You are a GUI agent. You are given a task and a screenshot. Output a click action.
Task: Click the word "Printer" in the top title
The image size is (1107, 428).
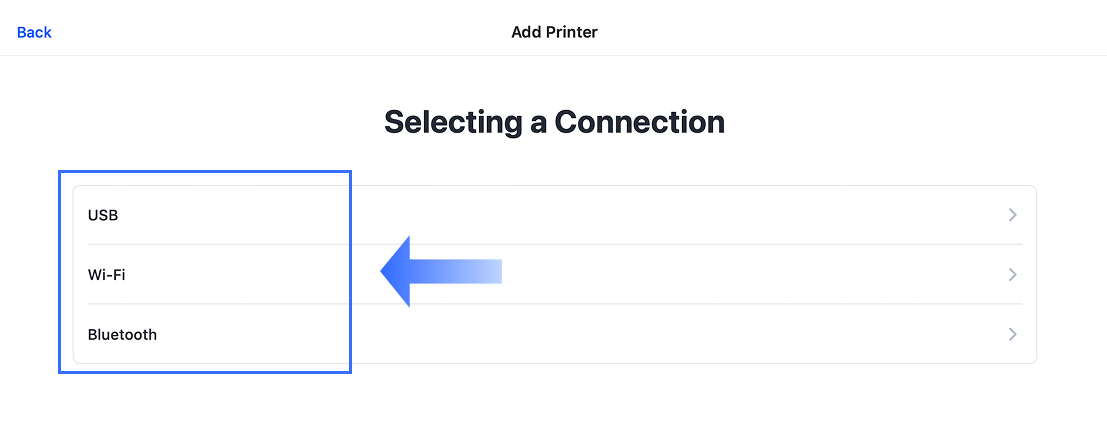tap(572, 32)
